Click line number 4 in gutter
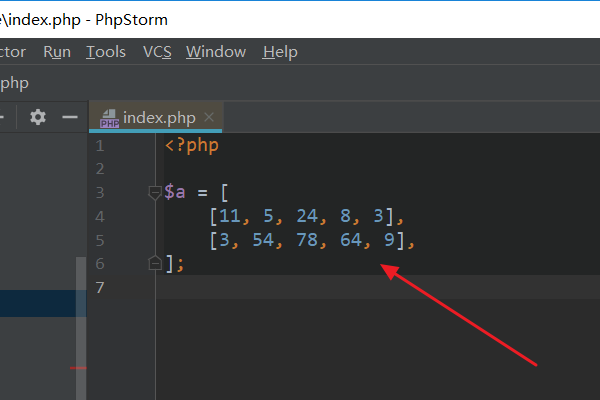The image size is (600, 400). click(x=100, y=217)
